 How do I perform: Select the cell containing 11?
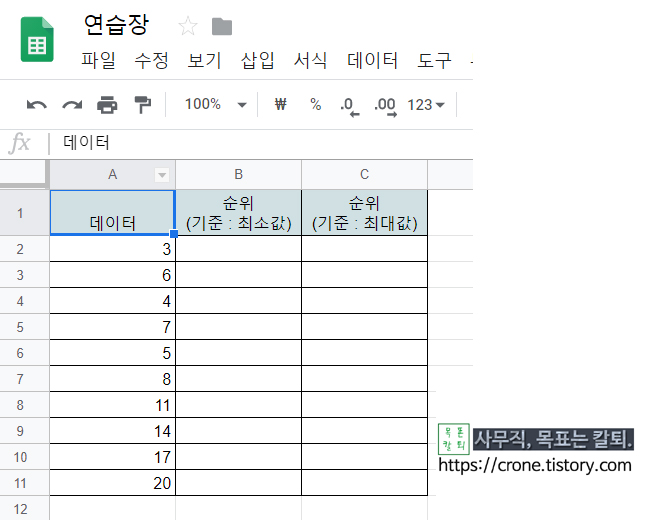coord(112,405)
